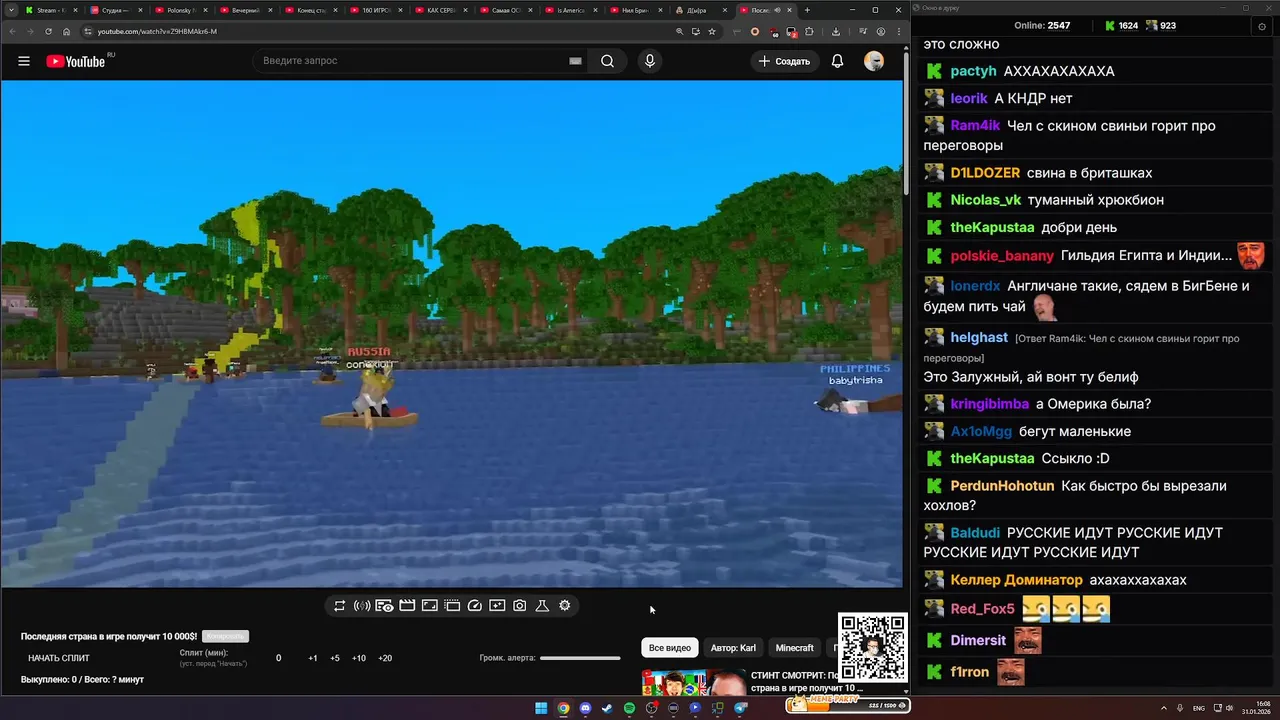
Task: Click username D1LDOZER in chat
Action: pos(985,173)
